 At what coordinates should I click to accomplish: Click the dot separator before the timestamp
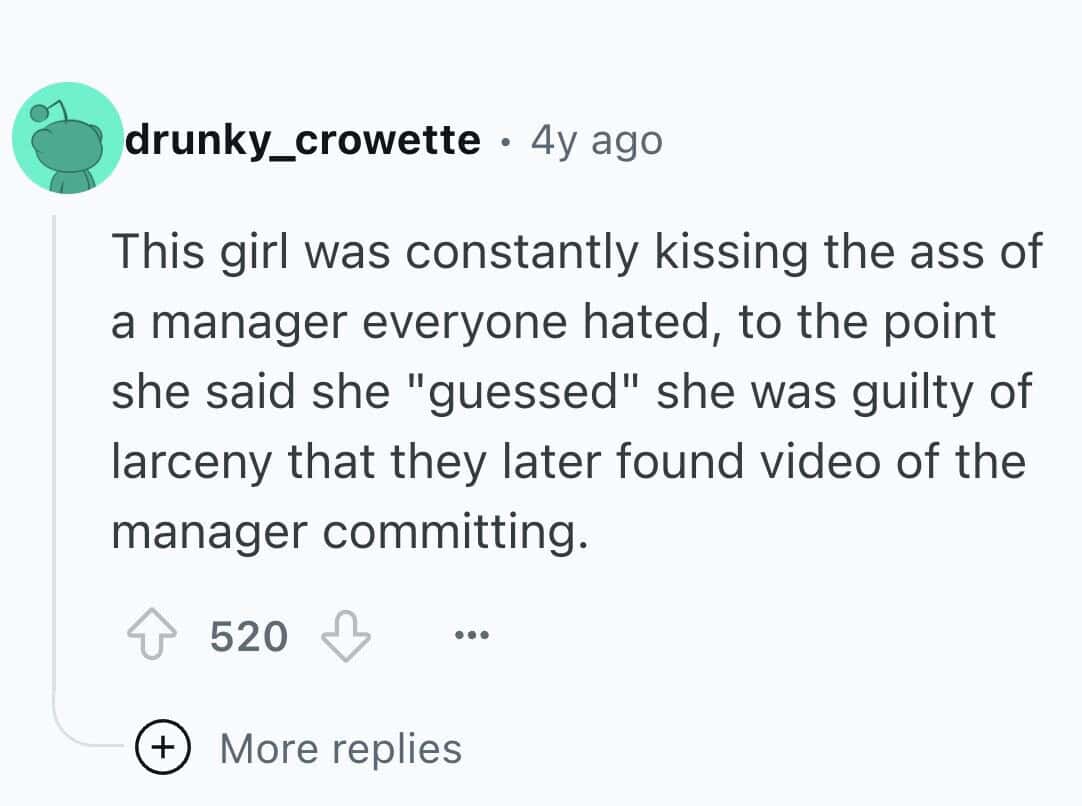[506, 141]
